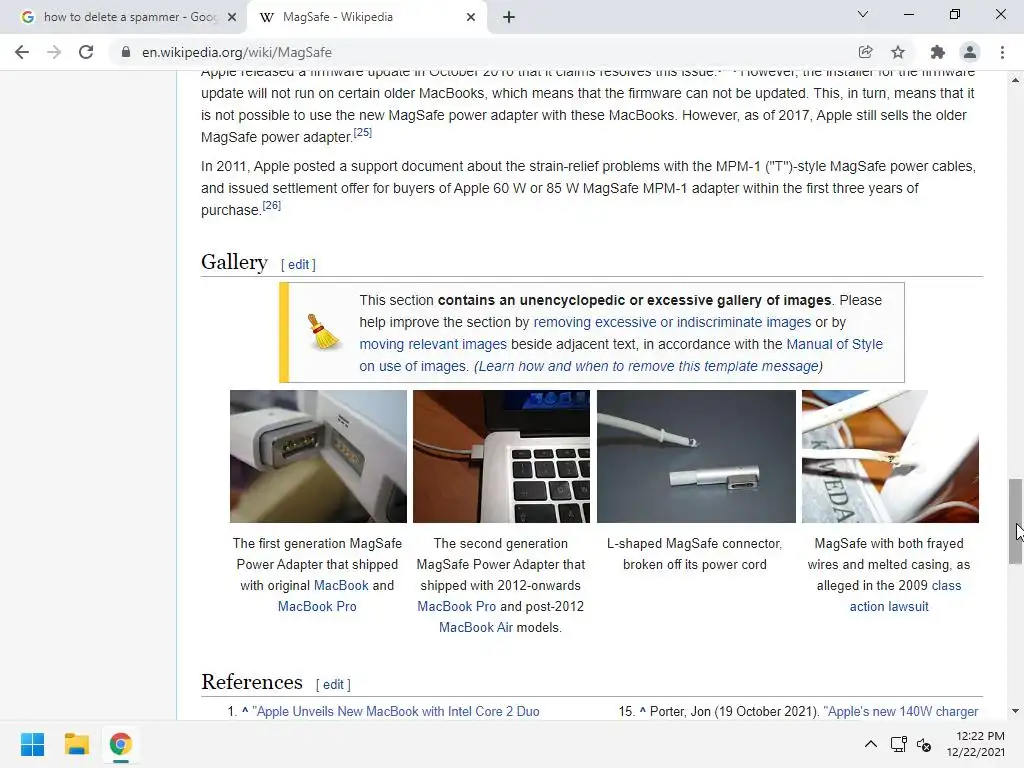1024x768 pixels.
Task: Follow MacBook Pro link in second caption
Action: (456, 607)
